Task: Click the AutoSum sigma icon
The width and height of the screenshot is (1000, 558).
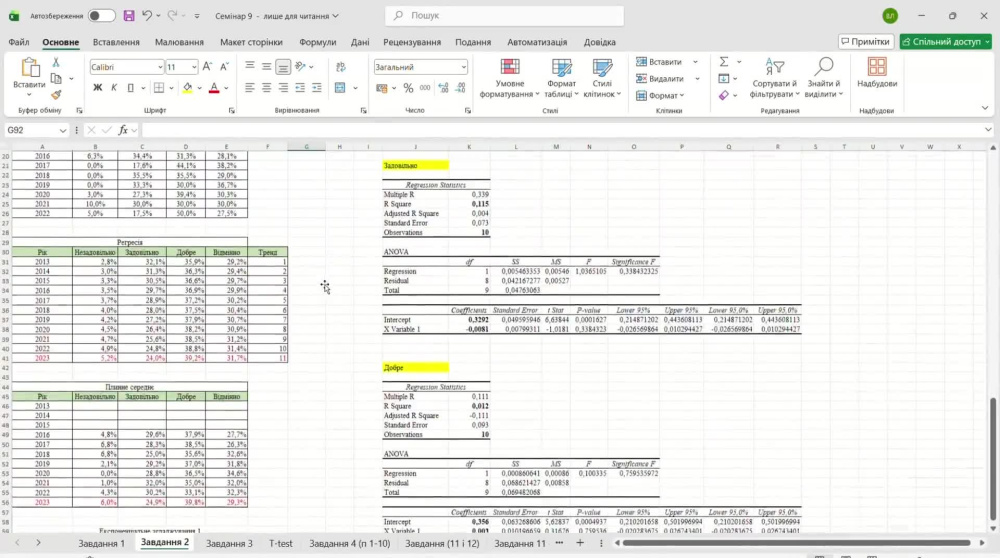Action: coord(724,62)
